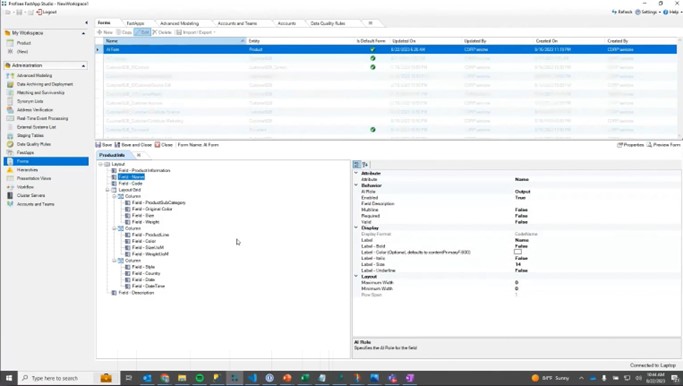Collapse the Layout property category
Image resolution: width=683 pixels, height=386 pixels.
click(356, 277)
